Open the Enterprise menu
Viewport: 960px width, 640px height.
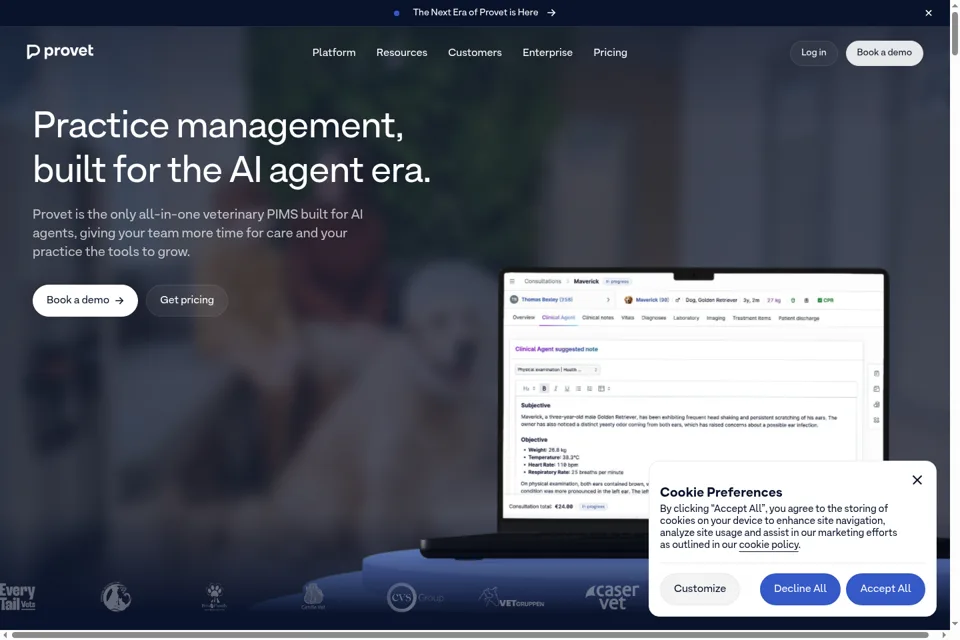(x=547, y=53)
